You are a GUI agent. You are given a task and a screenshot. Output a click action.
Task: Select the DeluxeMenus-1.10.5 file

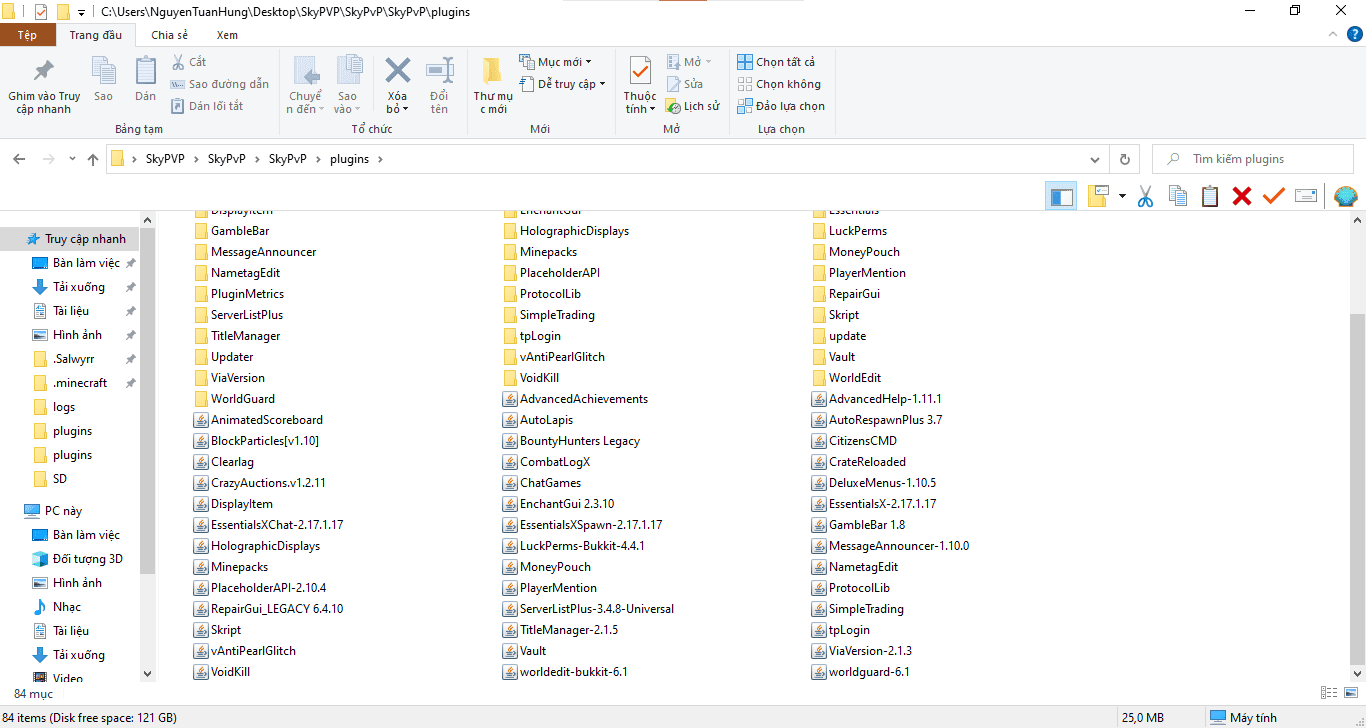click(882, 483)
